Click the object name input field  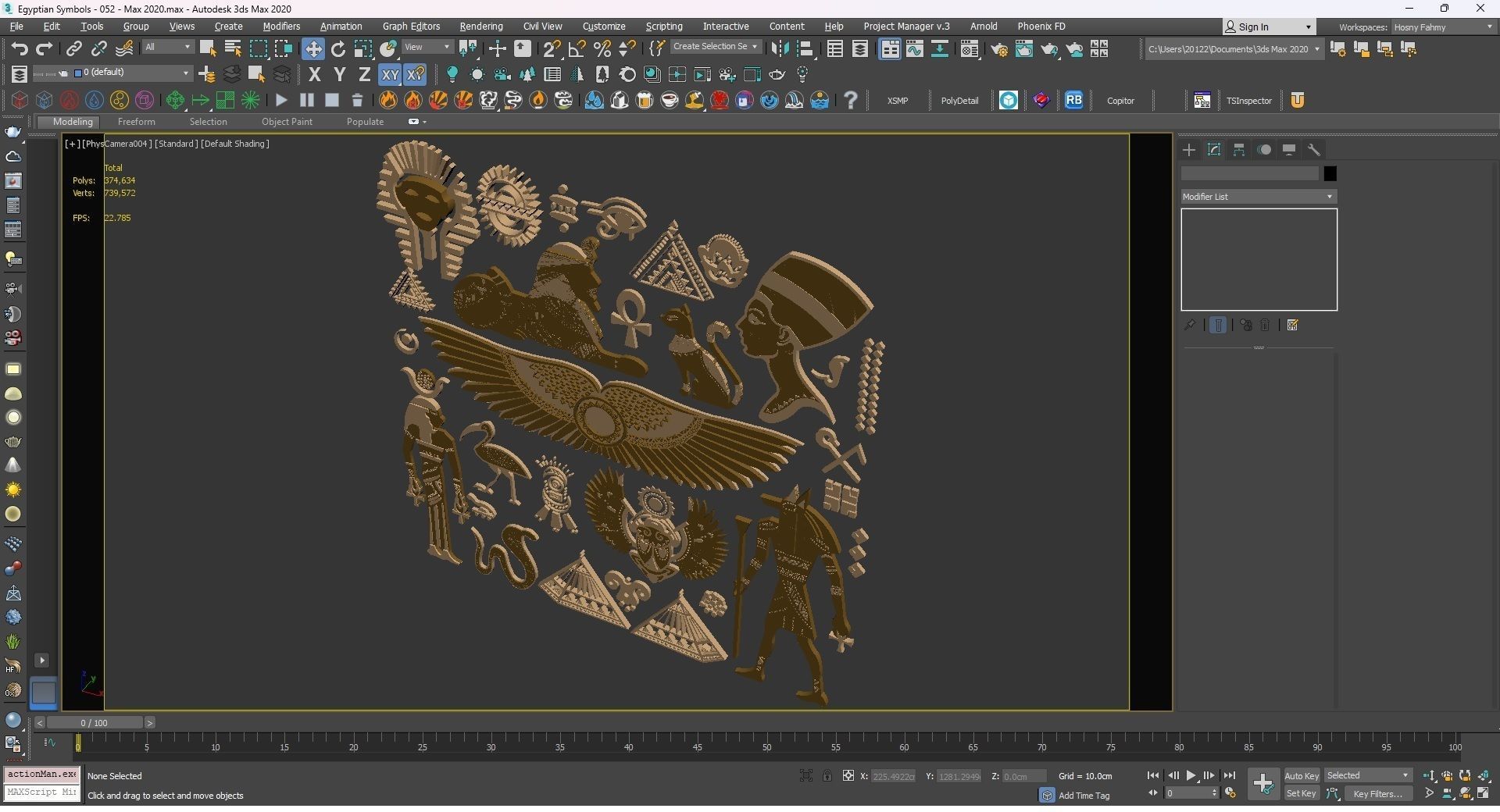[x=1249, y=173]
